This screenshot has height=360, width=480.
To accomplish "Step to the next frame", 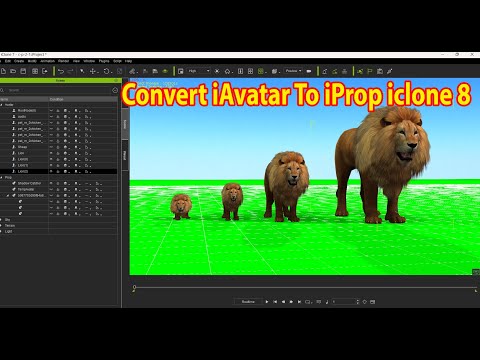I will pyautogui.click(x=291, y=302).
